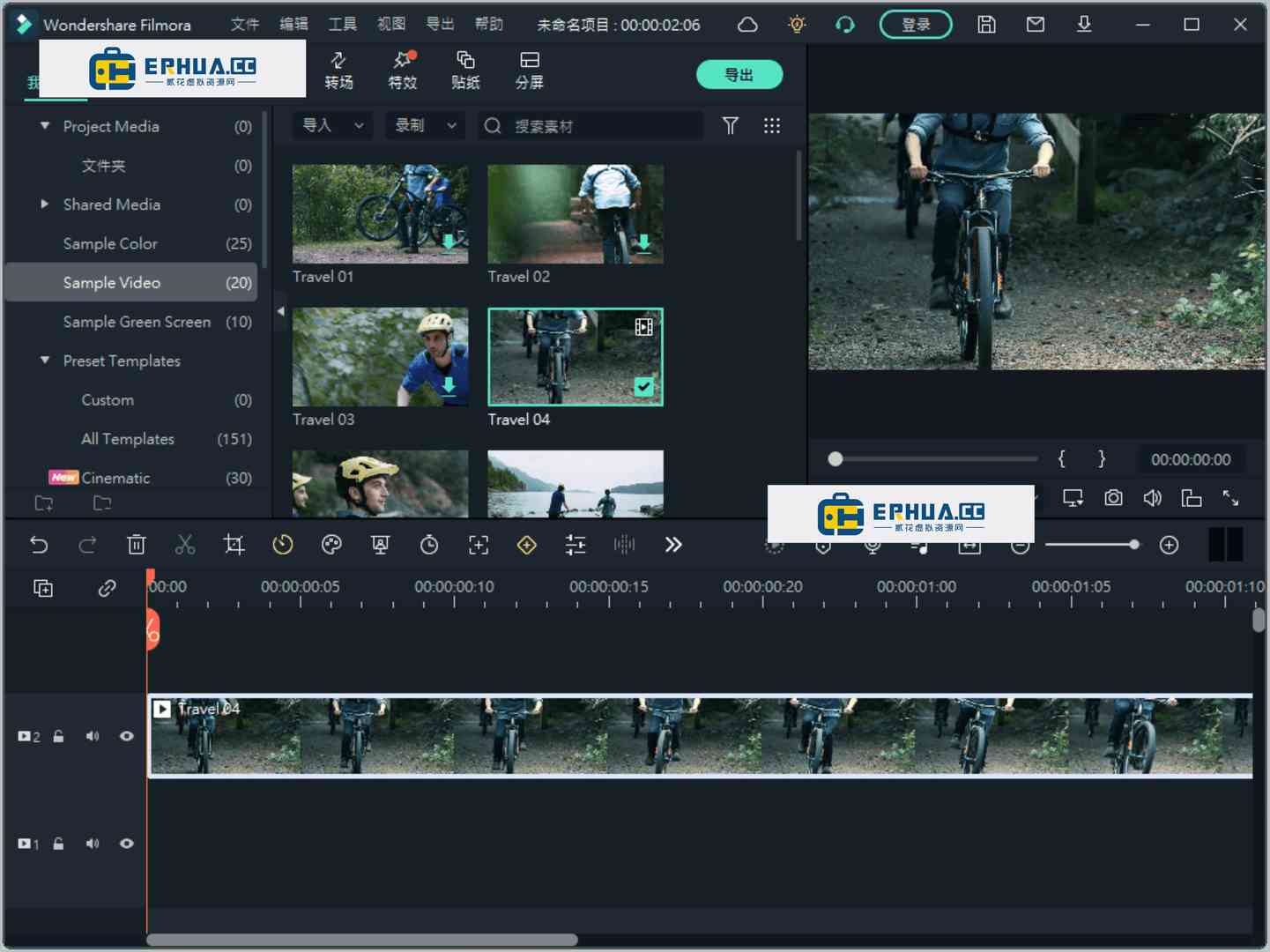Image resolution: width=1270 pixels, height=952 pixels.
Task: Open the 文件 menu in the menu bar
Action: click(244, 25)
